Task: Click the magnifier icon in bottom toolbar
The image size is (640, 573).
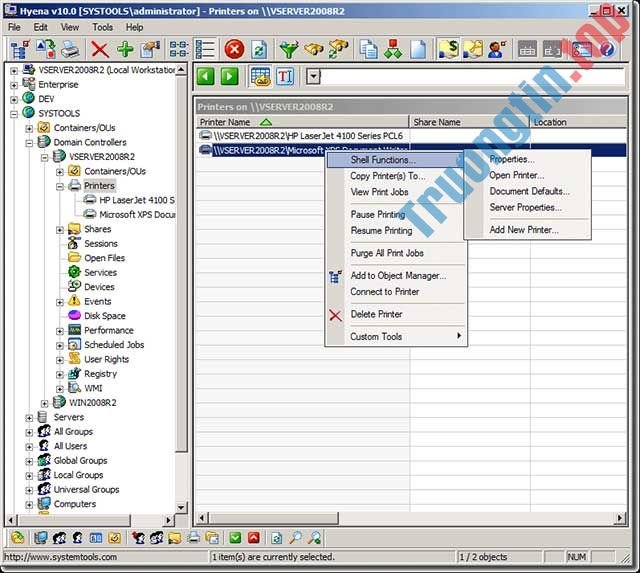Action: pos(295,538)
